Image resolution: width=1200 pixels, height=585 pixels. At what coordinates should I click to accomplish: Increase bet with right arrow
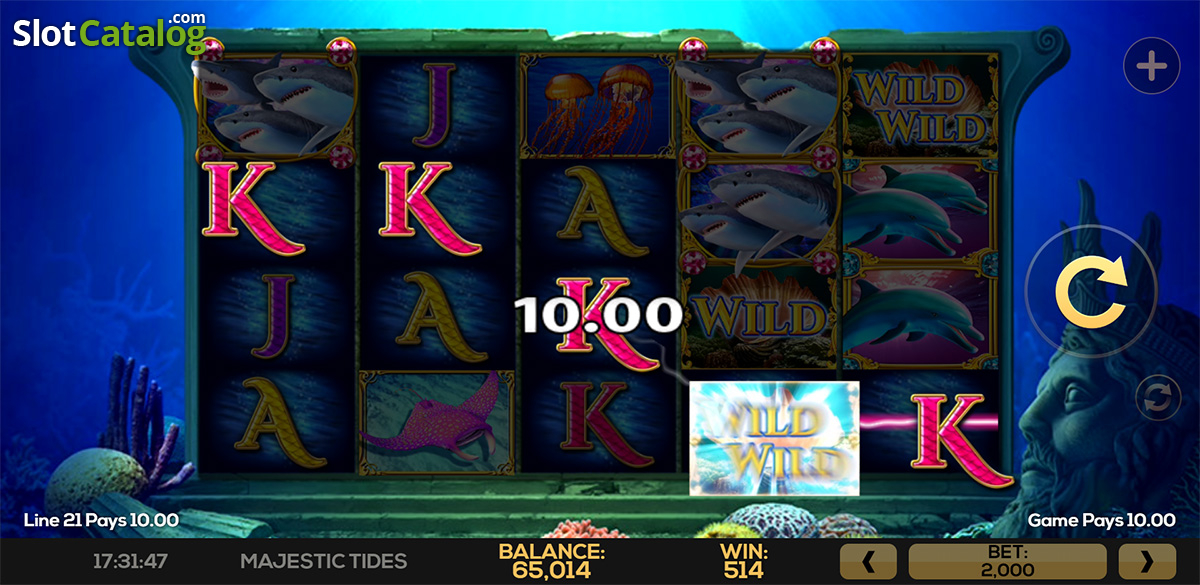(1147, 562)
